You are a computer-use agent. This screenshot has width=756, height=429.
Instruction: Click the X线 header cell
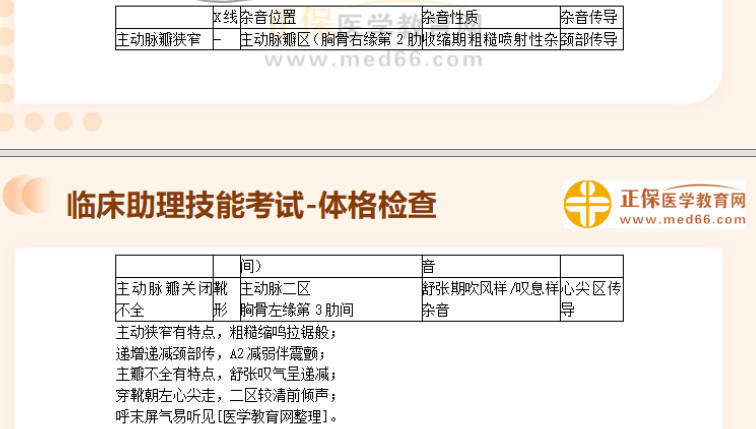(226, 17)
